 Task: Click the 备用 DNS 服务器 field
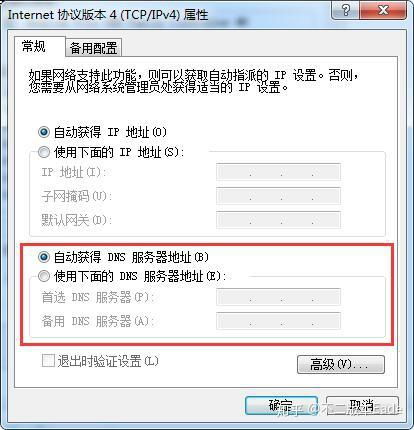click(x=278, y=321)
